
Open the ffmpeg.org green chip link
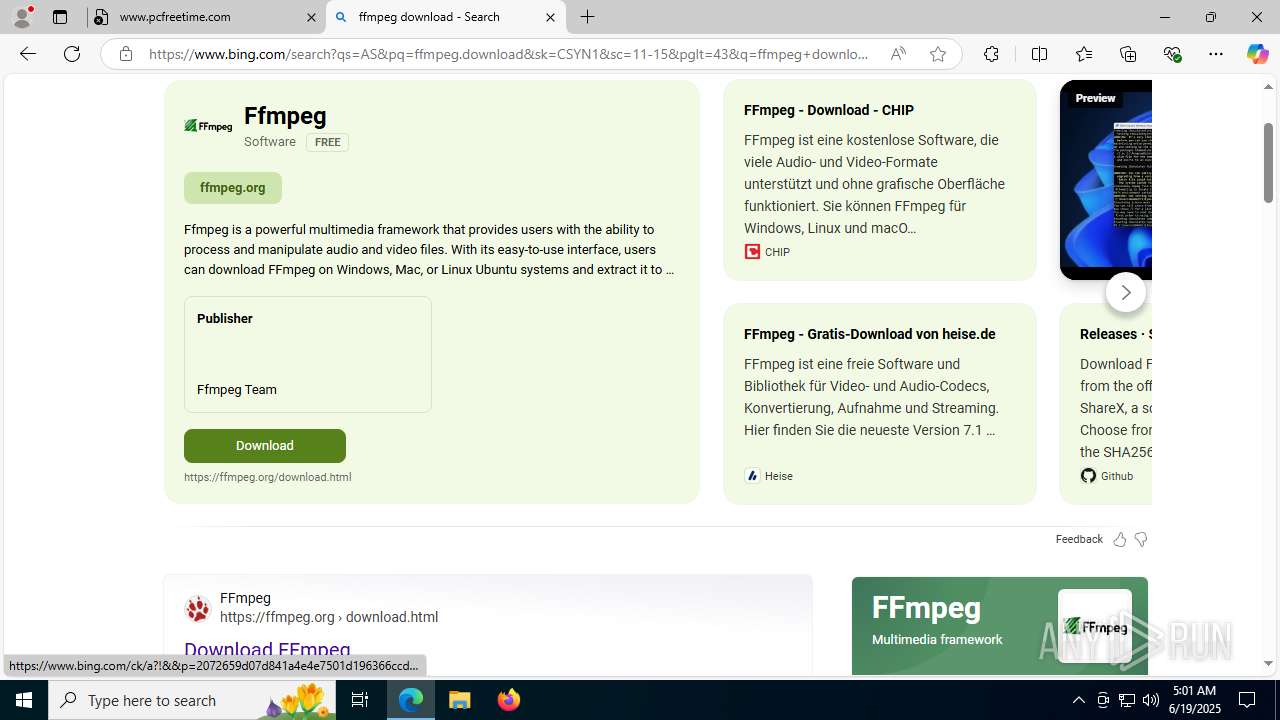[x=233, y=187]
